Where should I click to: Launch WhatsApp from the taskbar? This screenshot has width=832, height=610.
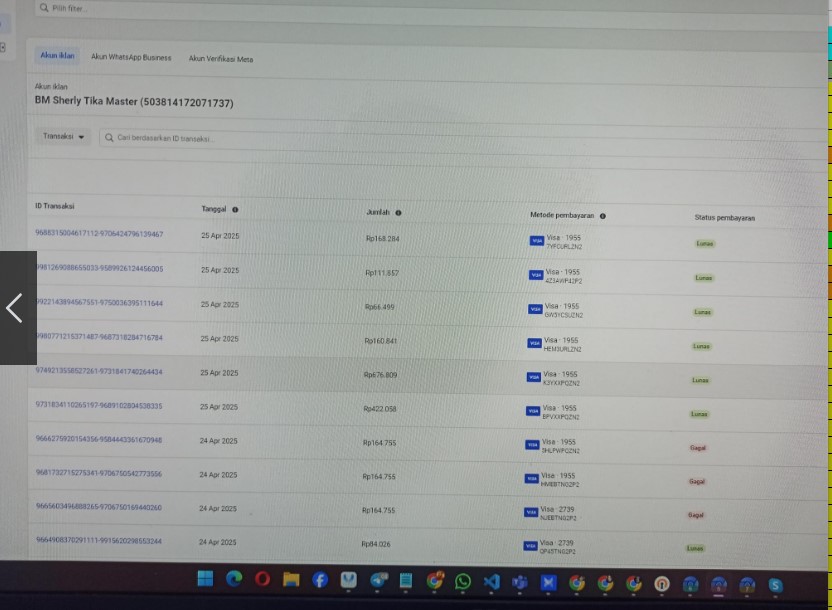point(463,581)
